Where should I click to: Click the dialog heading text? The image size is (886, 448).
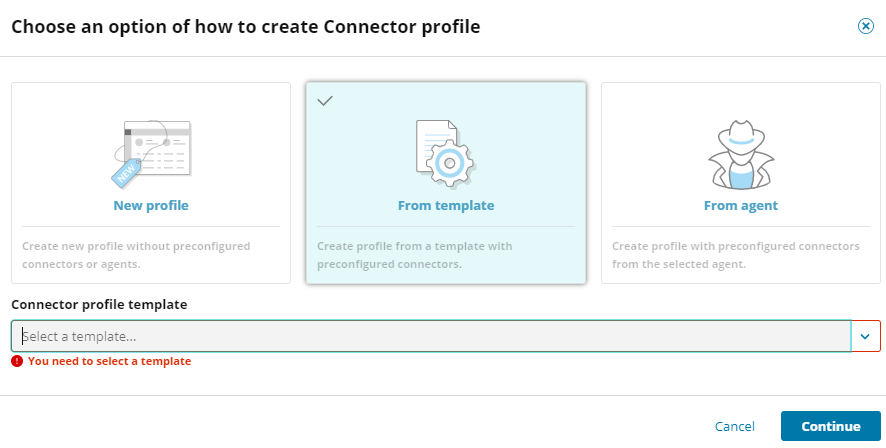point(245,27)
